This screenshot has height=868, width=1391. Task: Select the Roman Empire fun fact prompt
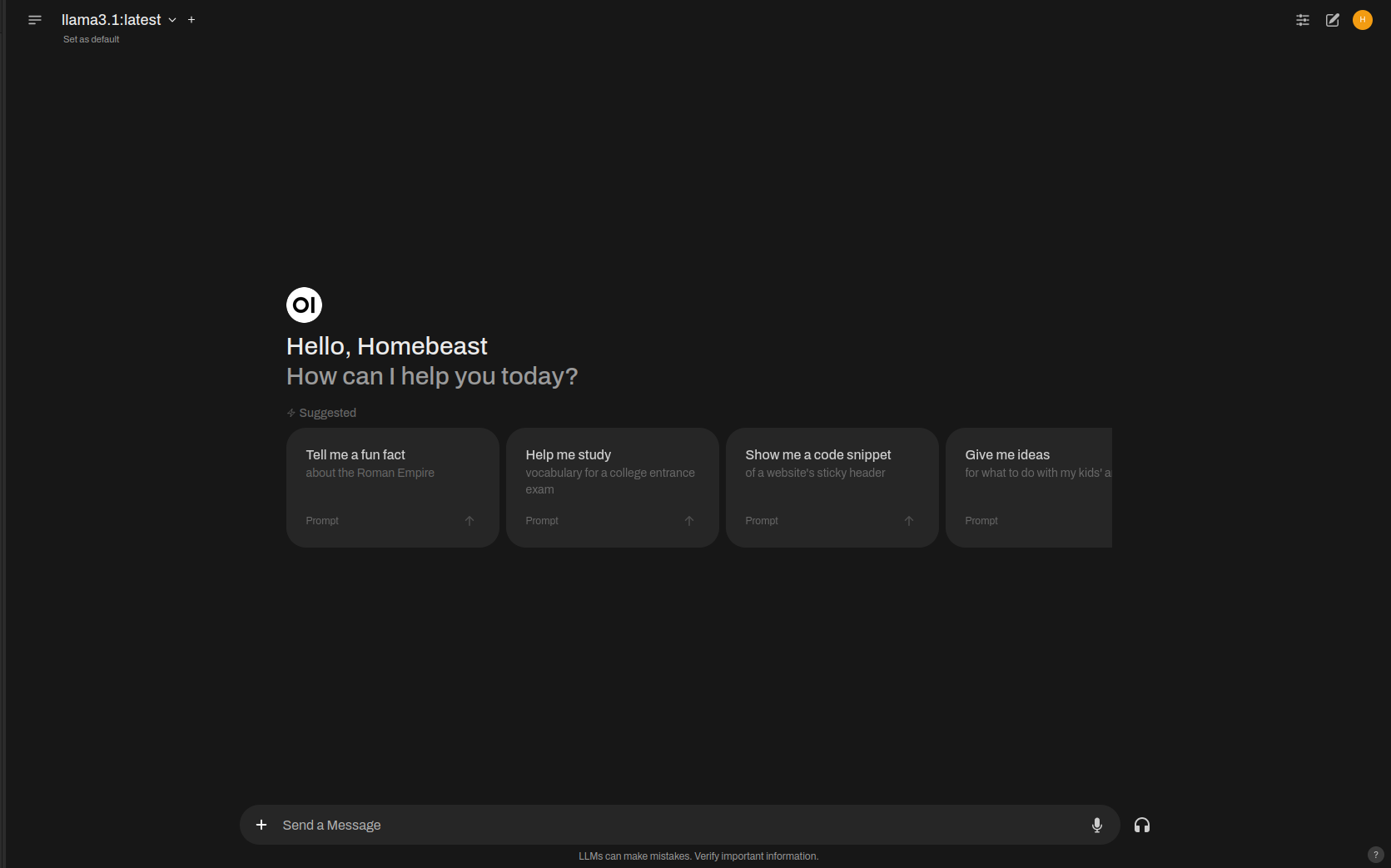pos(392,487)
